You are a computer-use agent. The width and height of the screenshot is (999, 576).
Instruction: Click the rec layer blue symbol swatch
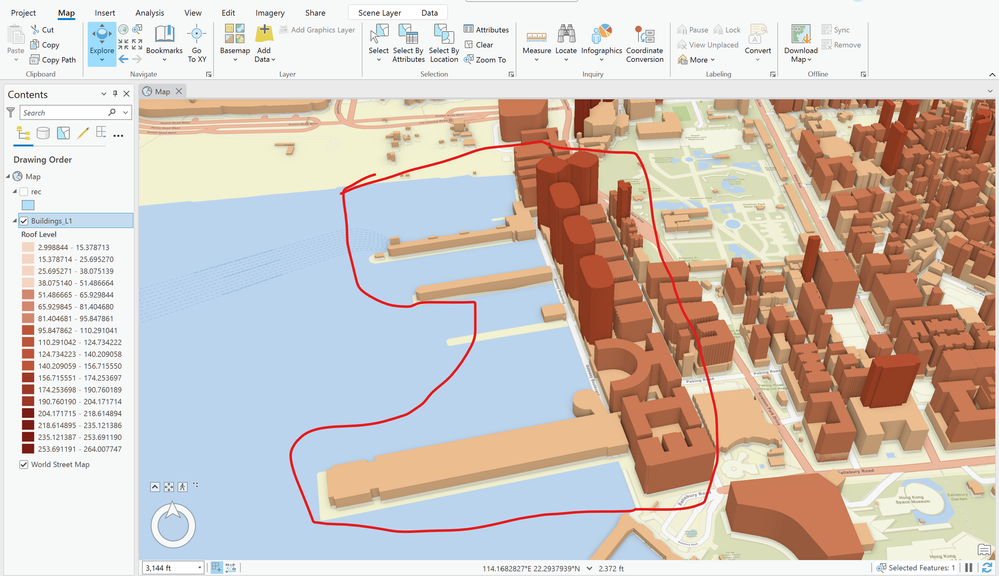(28, 205)
